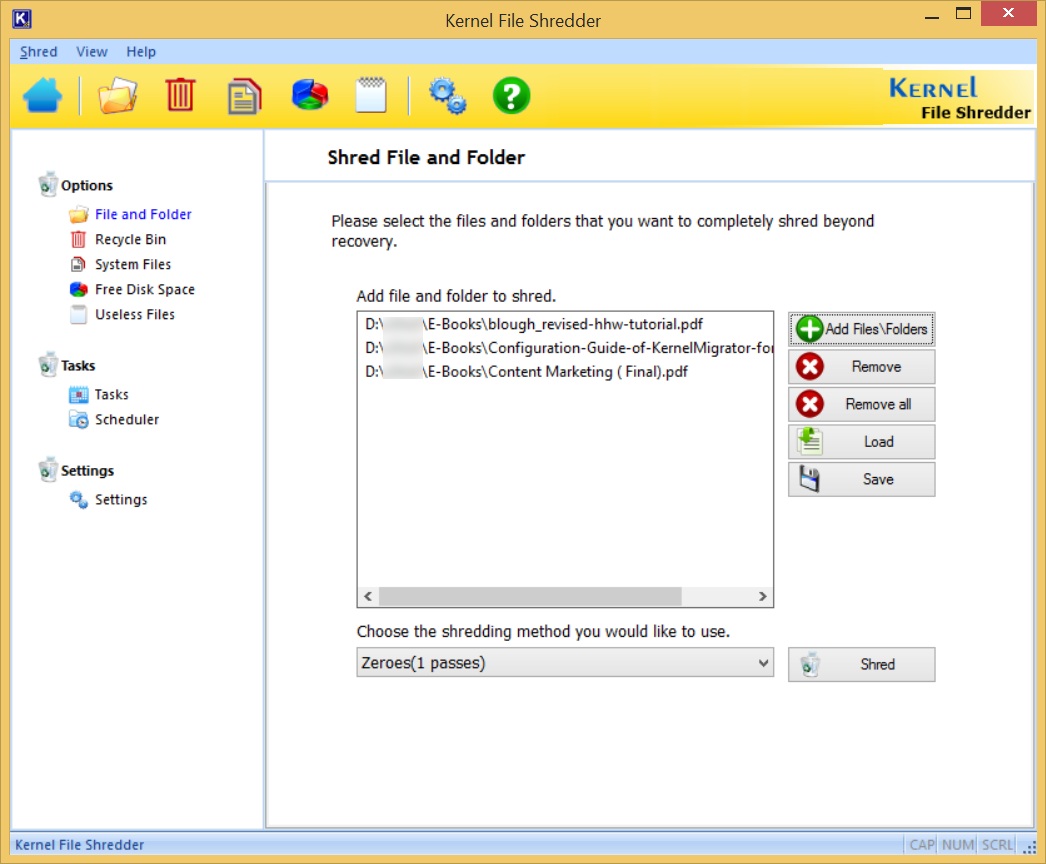
Task: Click the Shred button
Action: [862, 665]
